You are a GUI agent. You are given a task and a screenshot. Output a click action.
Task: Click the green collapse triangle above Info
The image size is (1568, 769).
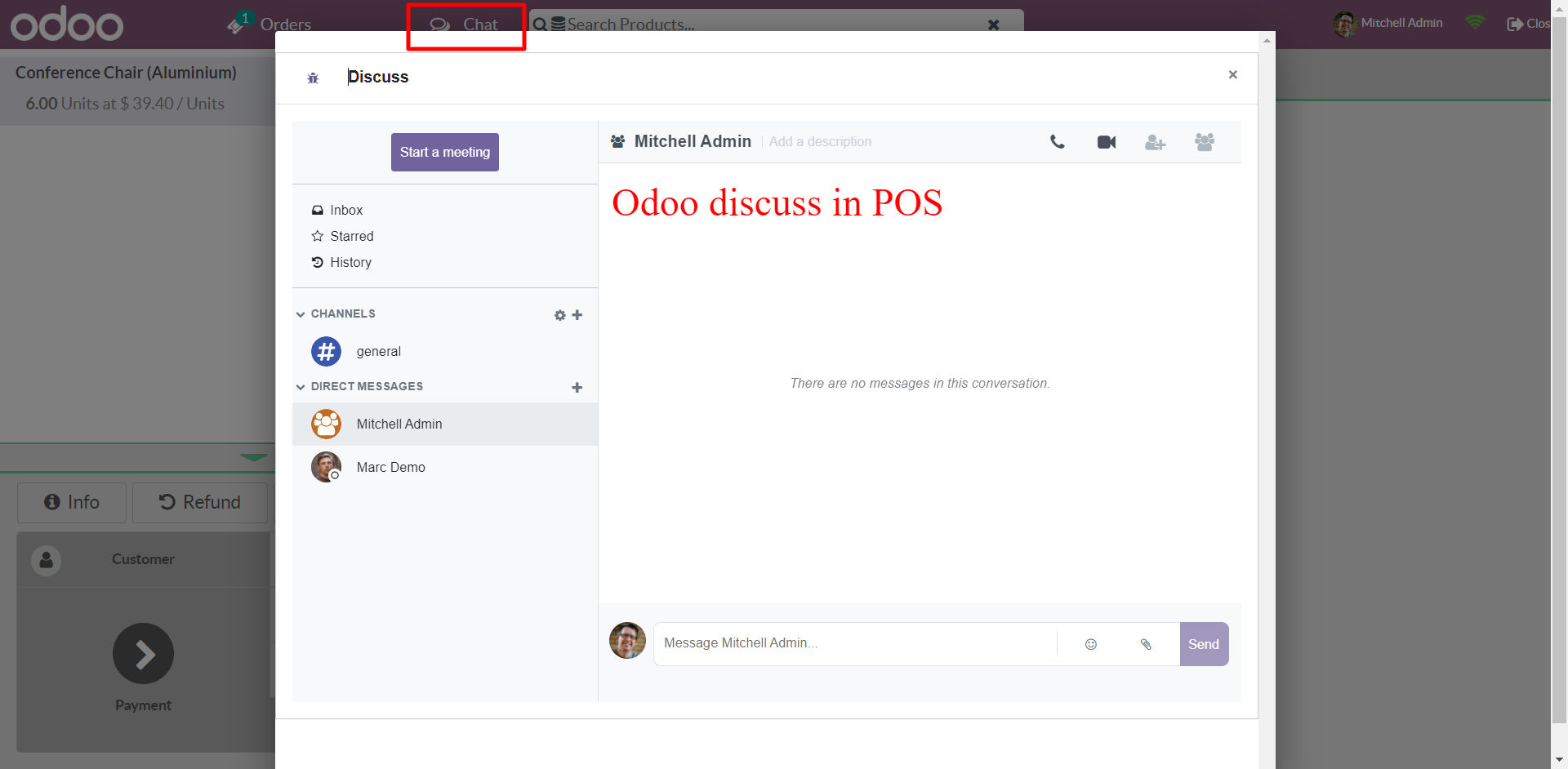click(254, 457)
